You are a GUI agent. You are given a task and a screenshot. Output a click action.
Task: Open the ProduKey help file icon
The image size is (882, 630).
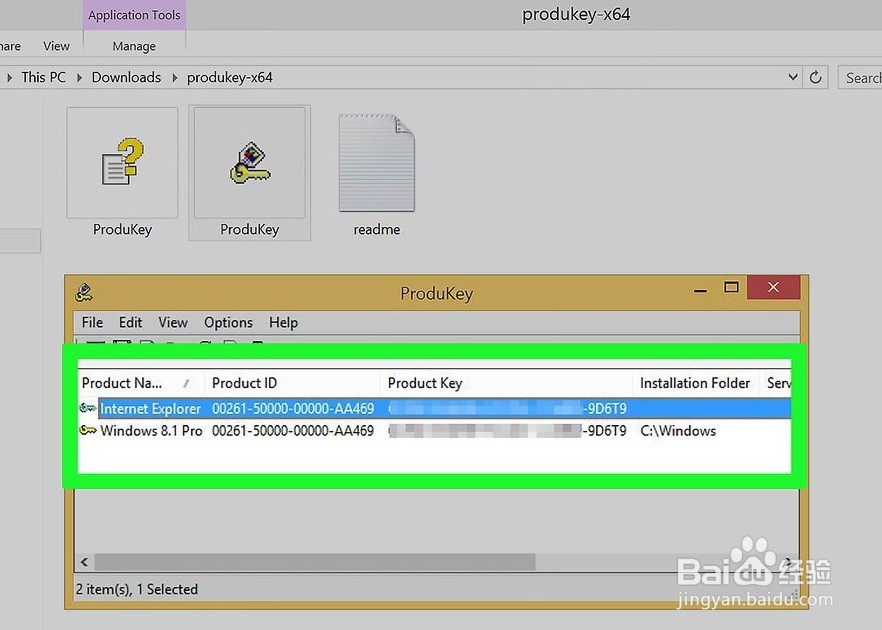[122, 163]
